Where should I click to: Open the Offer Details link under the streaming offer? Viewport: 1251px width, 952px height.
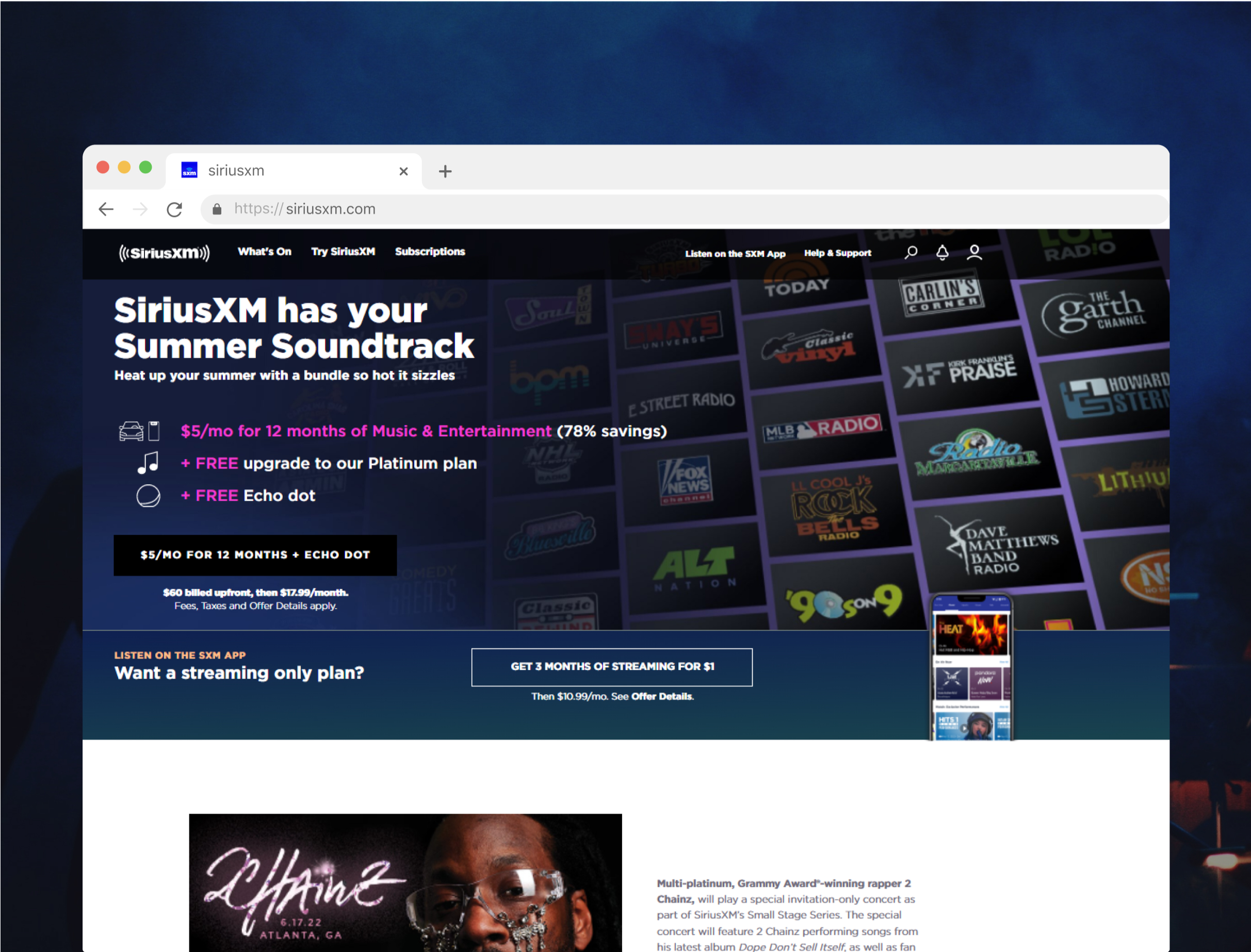[661, 696]
